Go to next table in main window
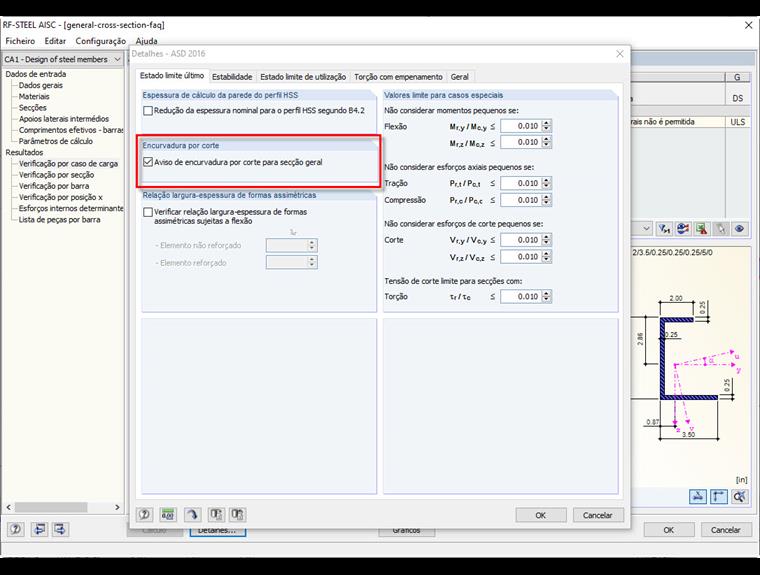Image resolution: width=760 pixels, height=575 pixels. (x=61, y=529)
